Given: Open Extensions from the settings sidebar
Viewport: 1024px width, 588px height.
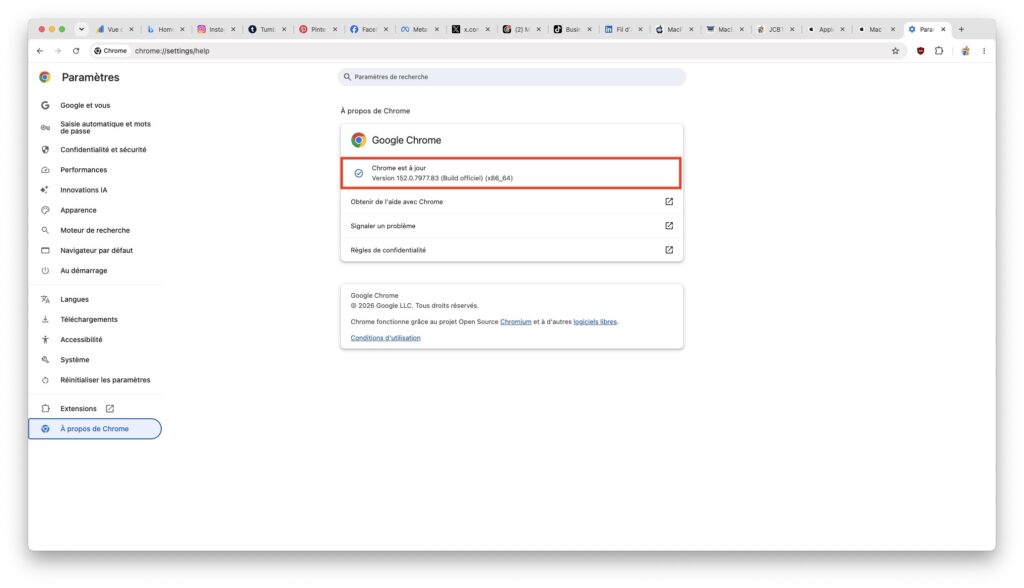Looking at the screenshot, I should [x=78, y=409].
